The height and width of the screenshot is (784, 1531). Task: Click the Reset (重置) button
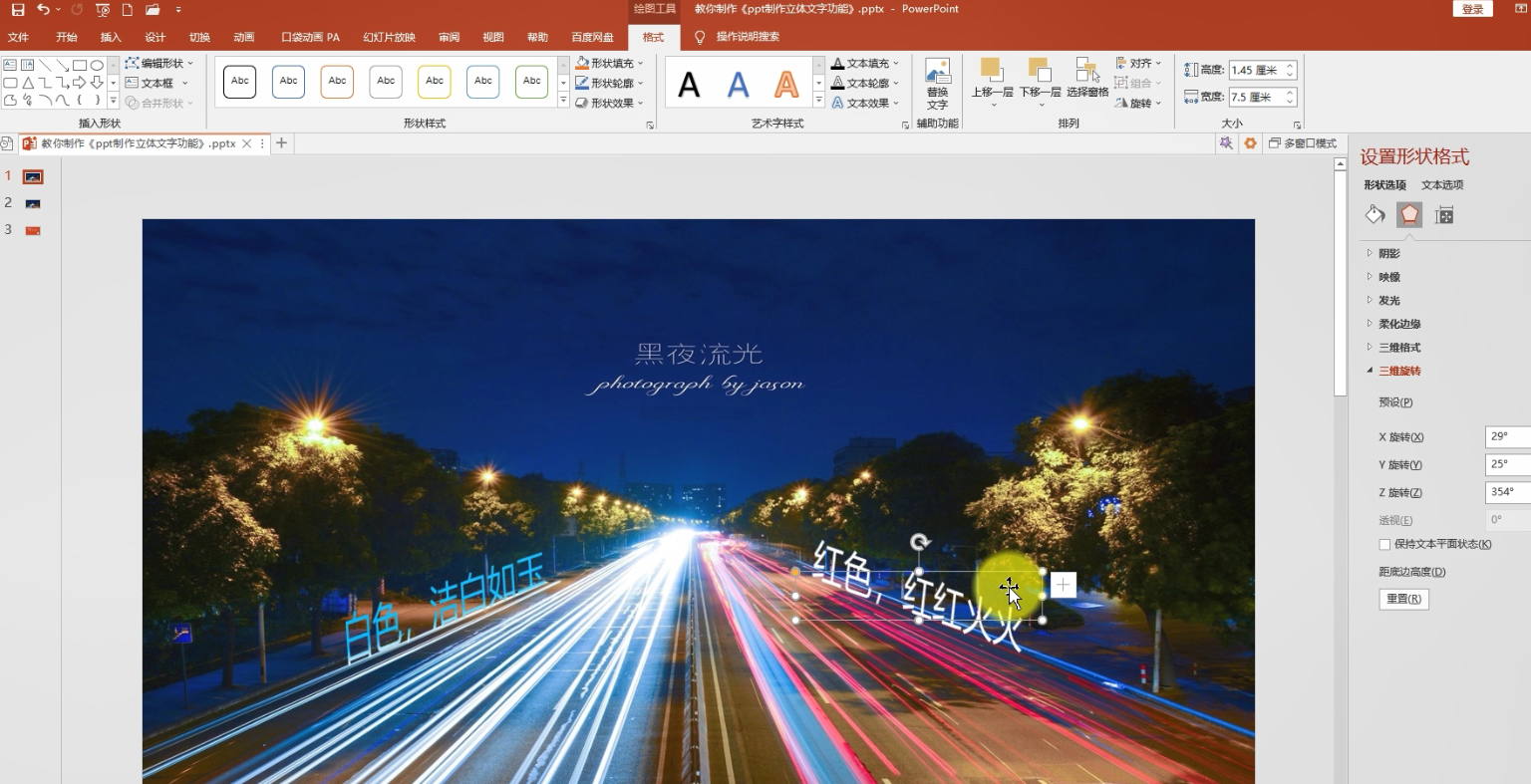point(1403,599)
